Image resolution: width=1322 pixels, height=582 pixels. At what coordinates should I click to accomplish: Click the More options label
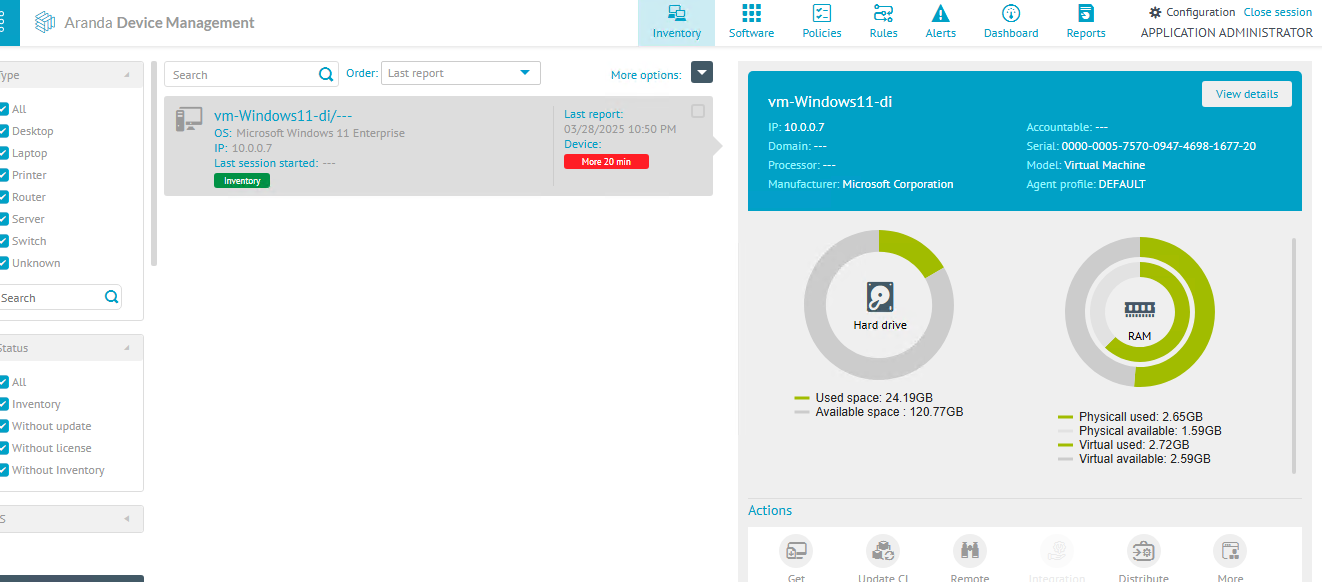click(x=646, y=75)
